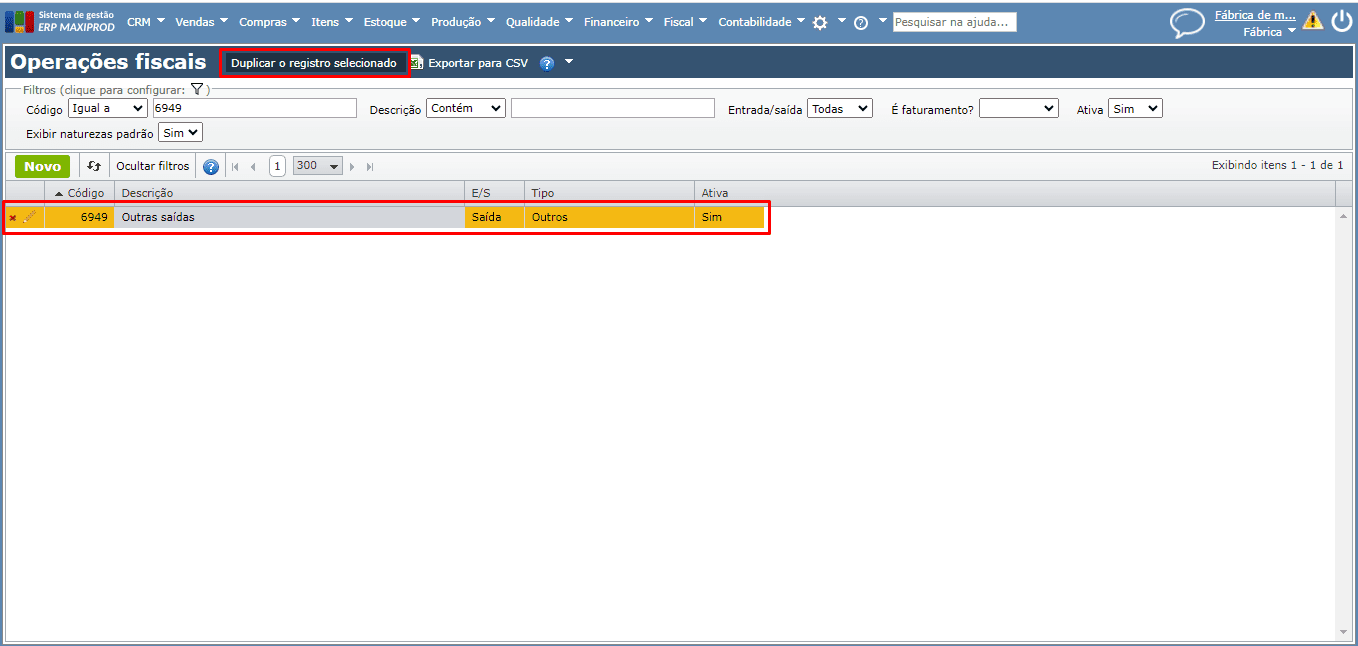This screenshot has height=646, width=1358.
Task: Click the blue help icon beside Exportar para CSV
Action: coord(547,63)
